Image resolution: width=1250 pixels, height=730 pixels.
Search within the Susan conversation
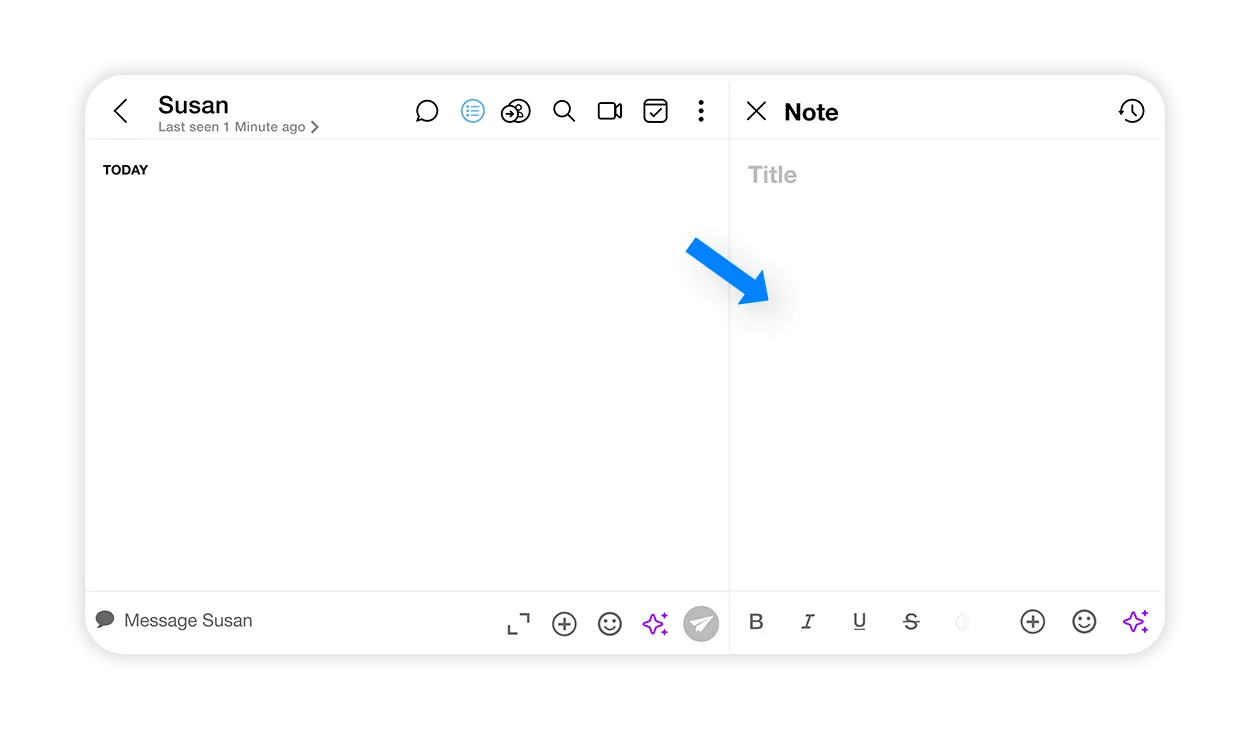564,111
